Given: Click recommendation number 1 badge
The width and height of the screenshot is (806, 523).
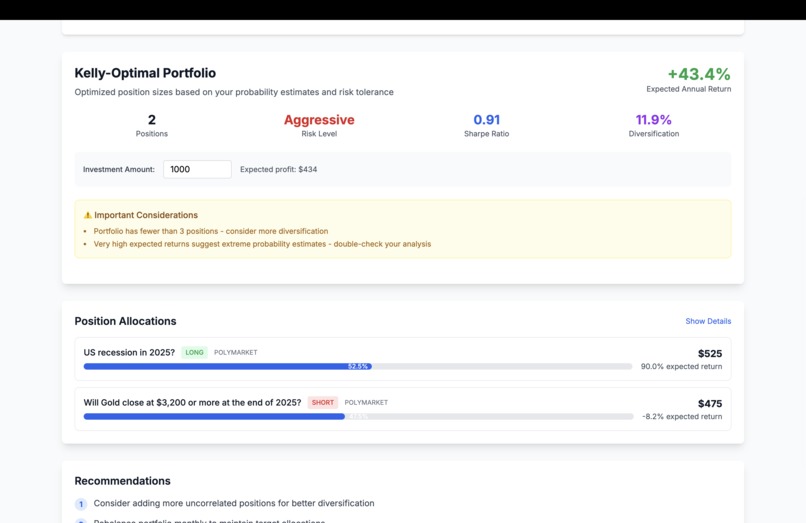Looking at the screenshot, I should pos(81,504).
